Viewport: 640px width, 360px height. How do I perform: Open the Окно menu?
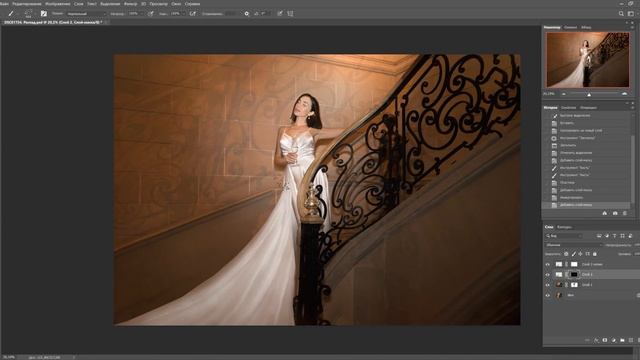[x=176, y=4]
